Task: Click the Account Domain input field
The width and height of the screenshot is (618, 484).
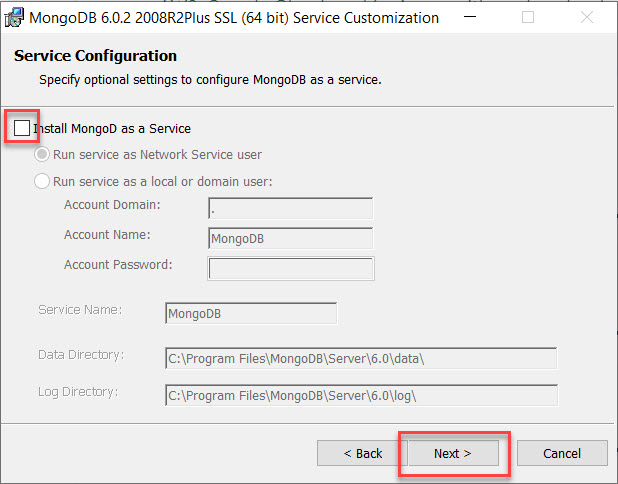Action: point(290,208)
